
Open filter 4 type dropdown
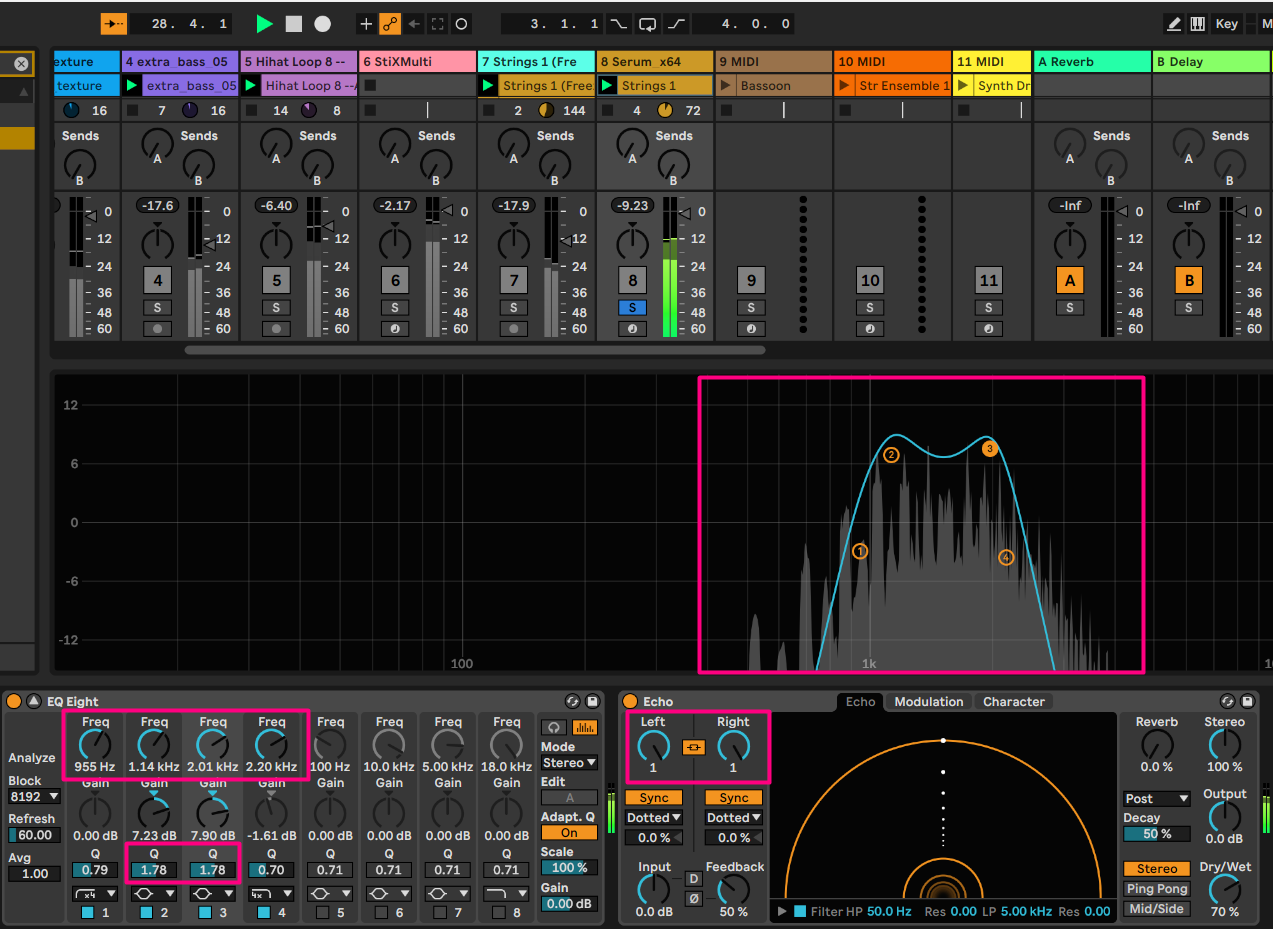[271, 893]
